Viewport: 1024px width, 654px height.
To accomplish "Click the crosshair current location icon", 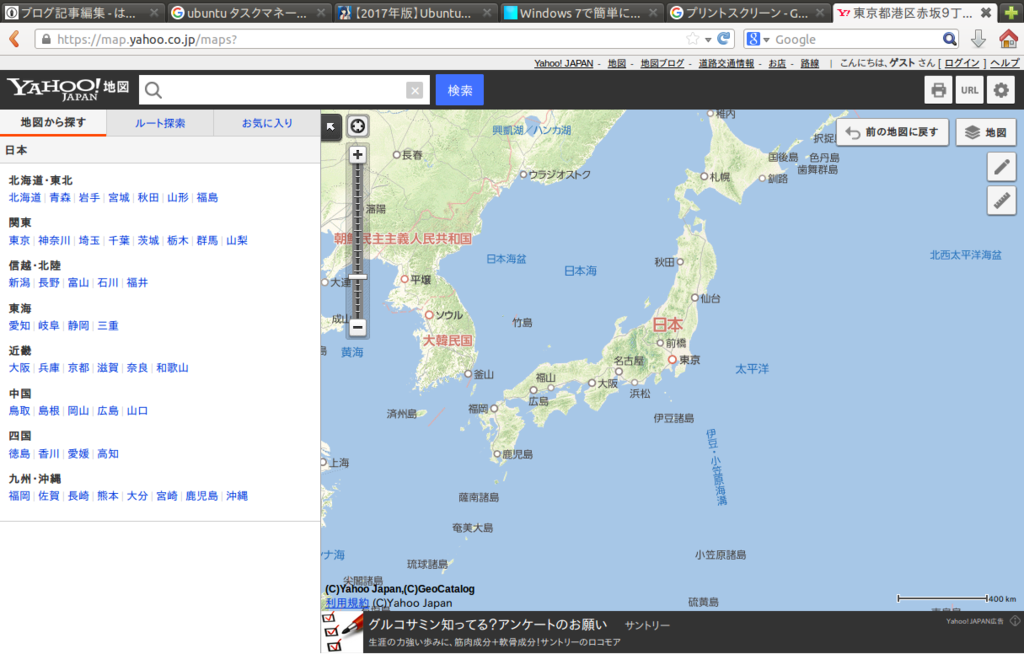I will [x=357, y=126].
